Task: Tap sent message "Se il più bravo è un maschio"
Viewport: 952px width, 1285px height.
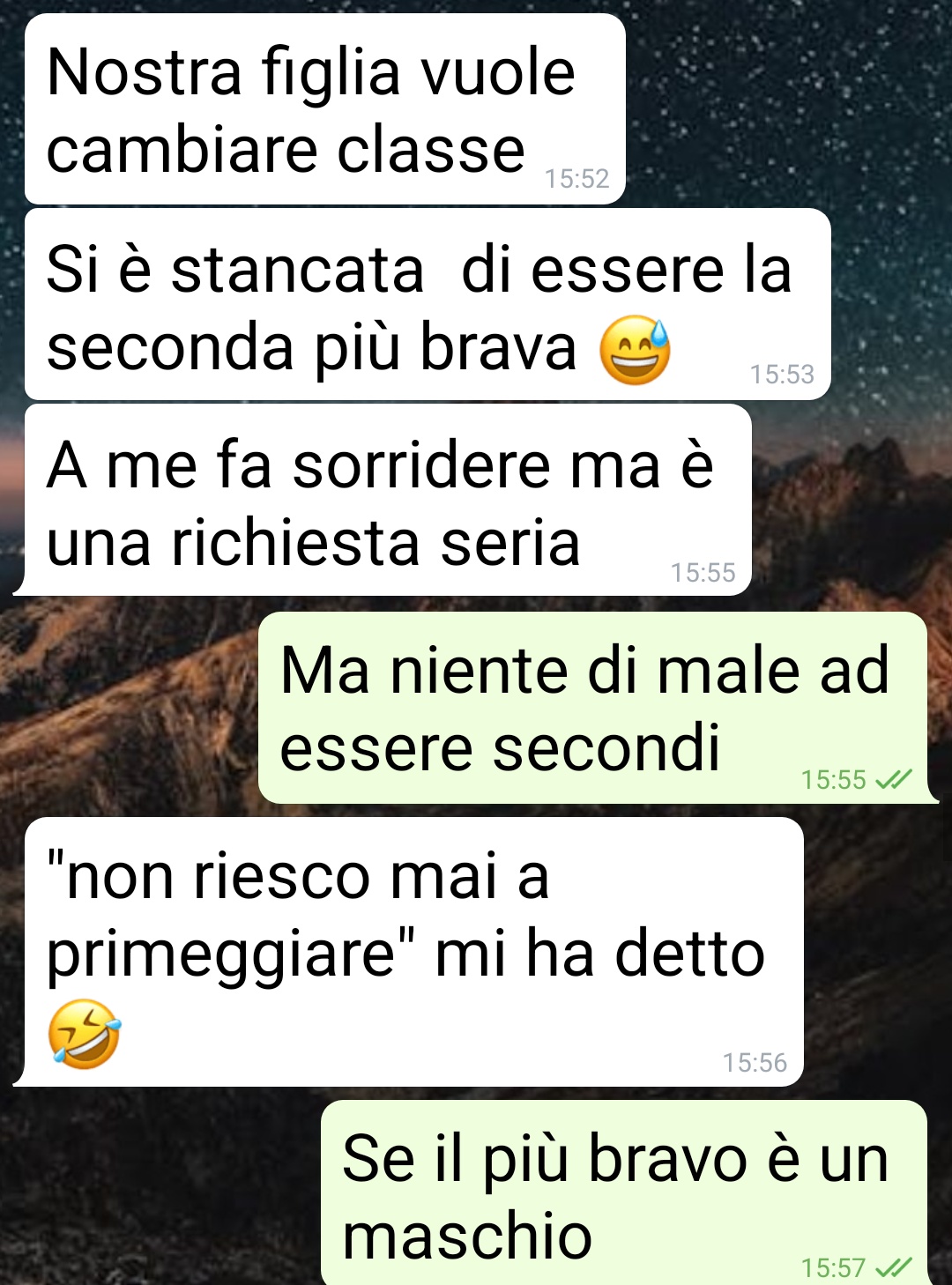Action: pyautogui.click(x=624, y=1192)
